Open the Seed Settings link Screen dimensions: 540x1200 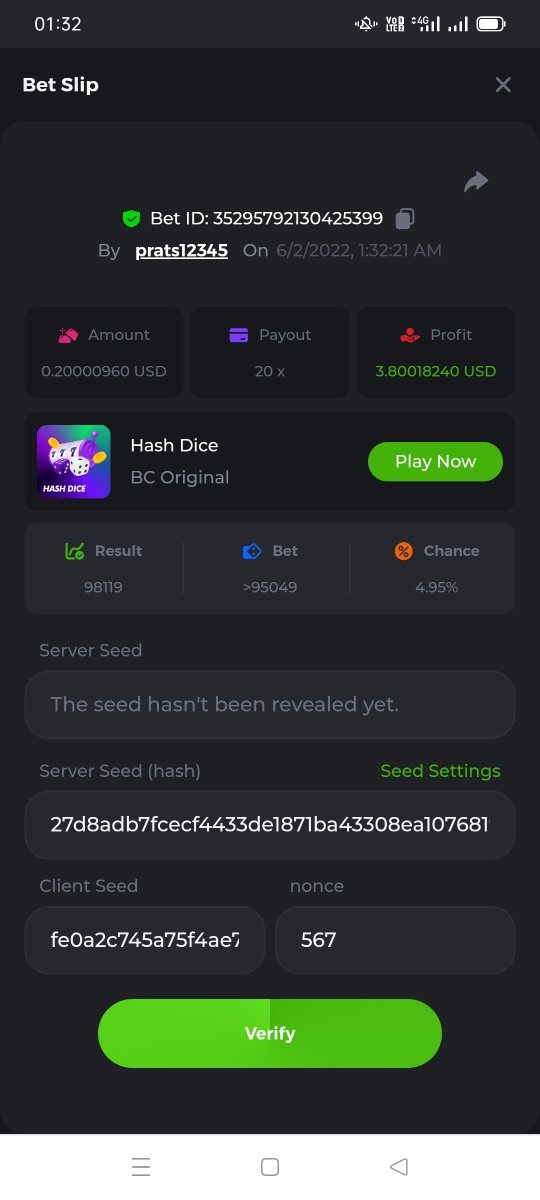click(441, 771)
